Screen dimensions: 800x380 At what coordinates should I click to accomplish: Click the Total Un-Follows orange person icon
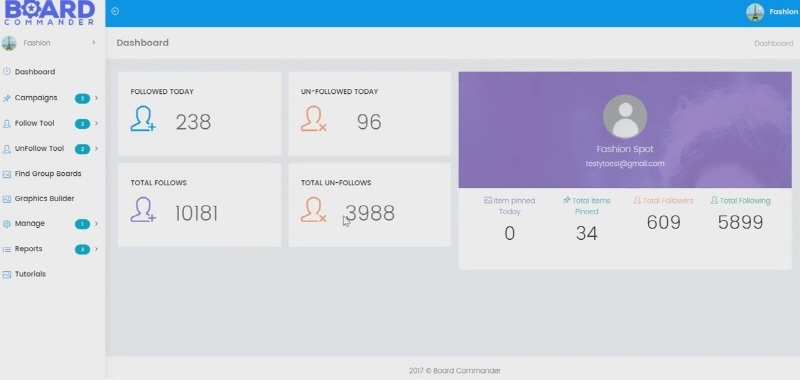pyautogui.click(x=313, y=210)
